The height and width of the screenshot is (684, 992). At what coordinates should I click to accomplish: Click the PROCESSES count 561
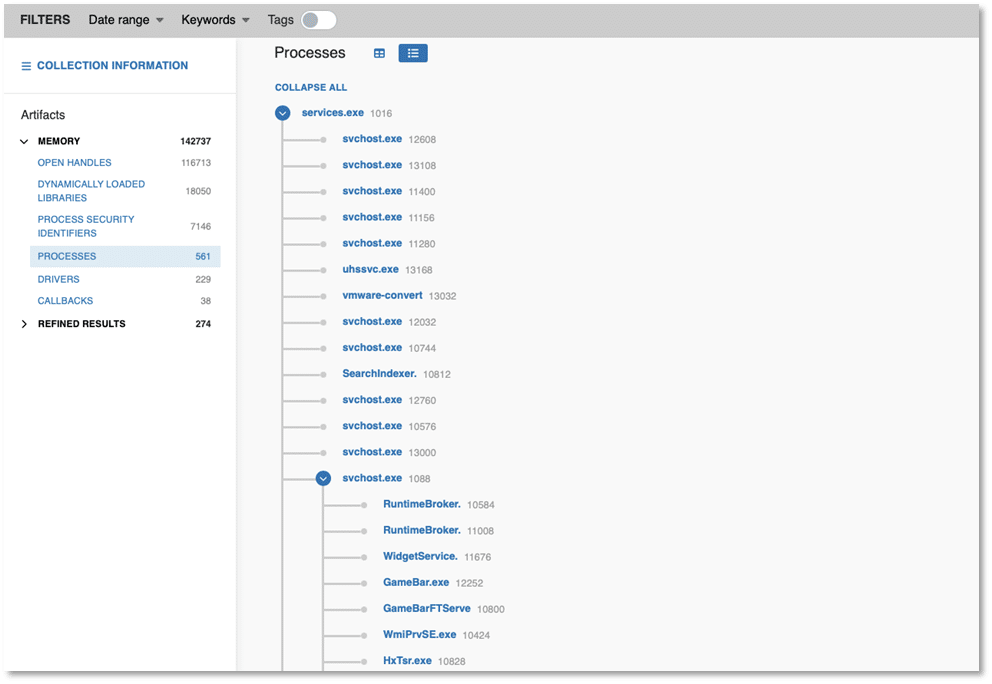tap(202, 256)
